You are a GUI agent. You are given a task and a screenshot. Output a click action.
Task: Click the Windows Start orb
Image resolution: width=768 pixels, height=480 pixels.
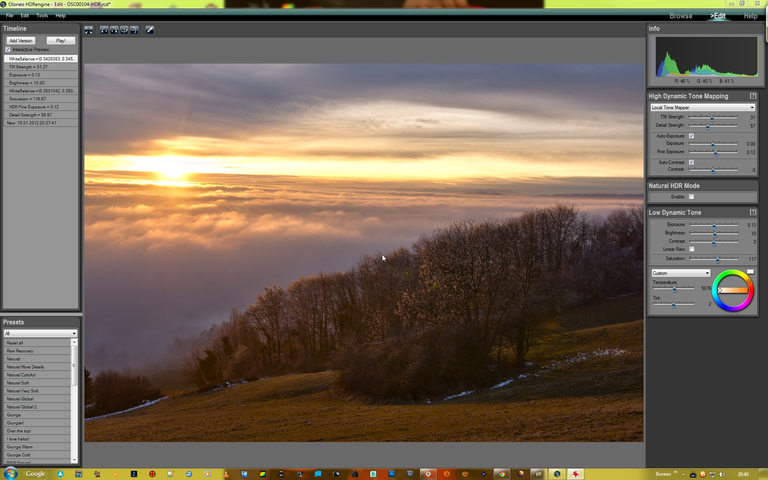click(10, 473)
